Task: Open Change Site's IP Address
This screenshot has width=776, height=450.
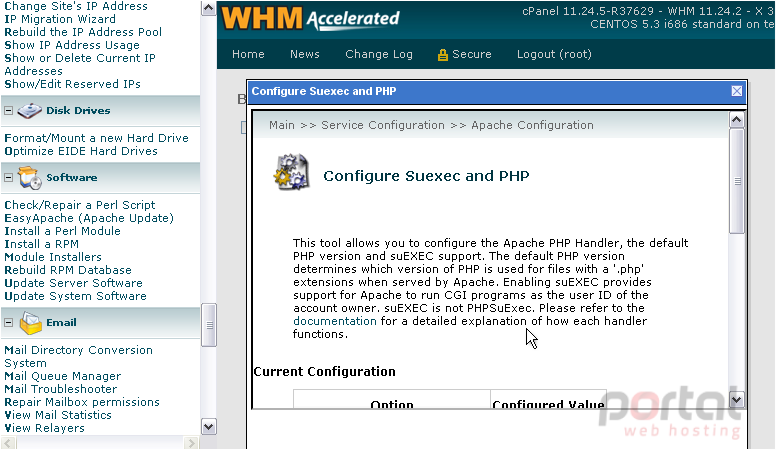Action: coord(76,6)
